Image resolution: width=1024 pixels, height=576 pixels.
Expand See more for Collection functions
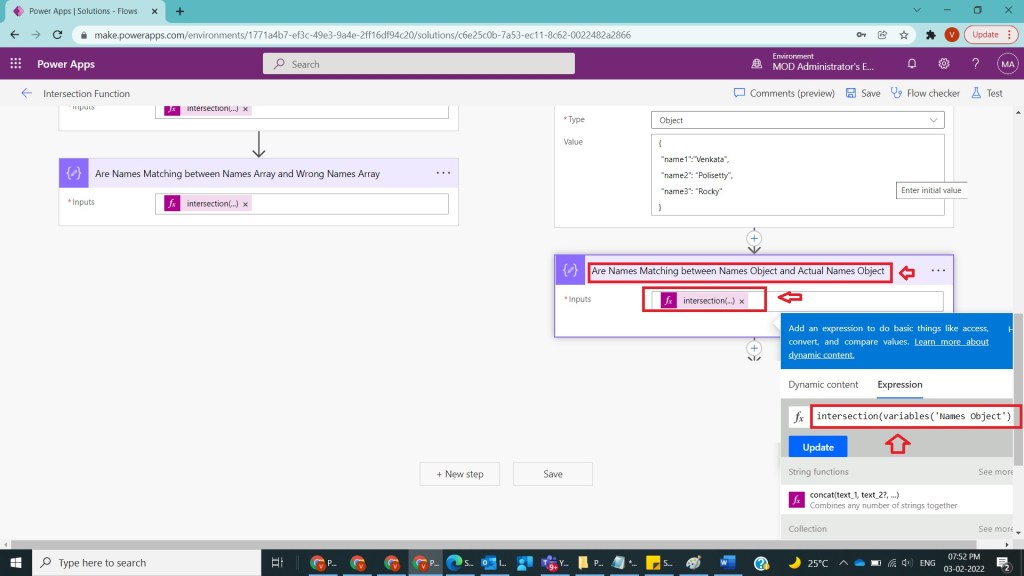click(995, 529)
